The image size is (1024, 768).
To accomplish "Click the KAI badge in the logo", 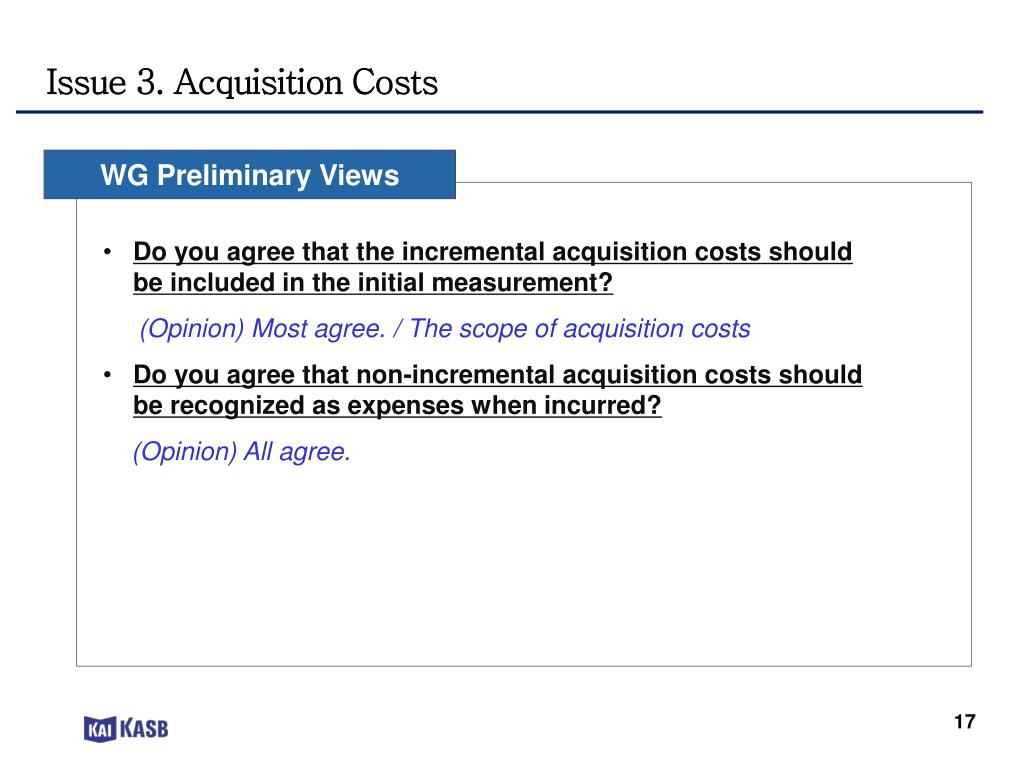I will click(100, 729).
